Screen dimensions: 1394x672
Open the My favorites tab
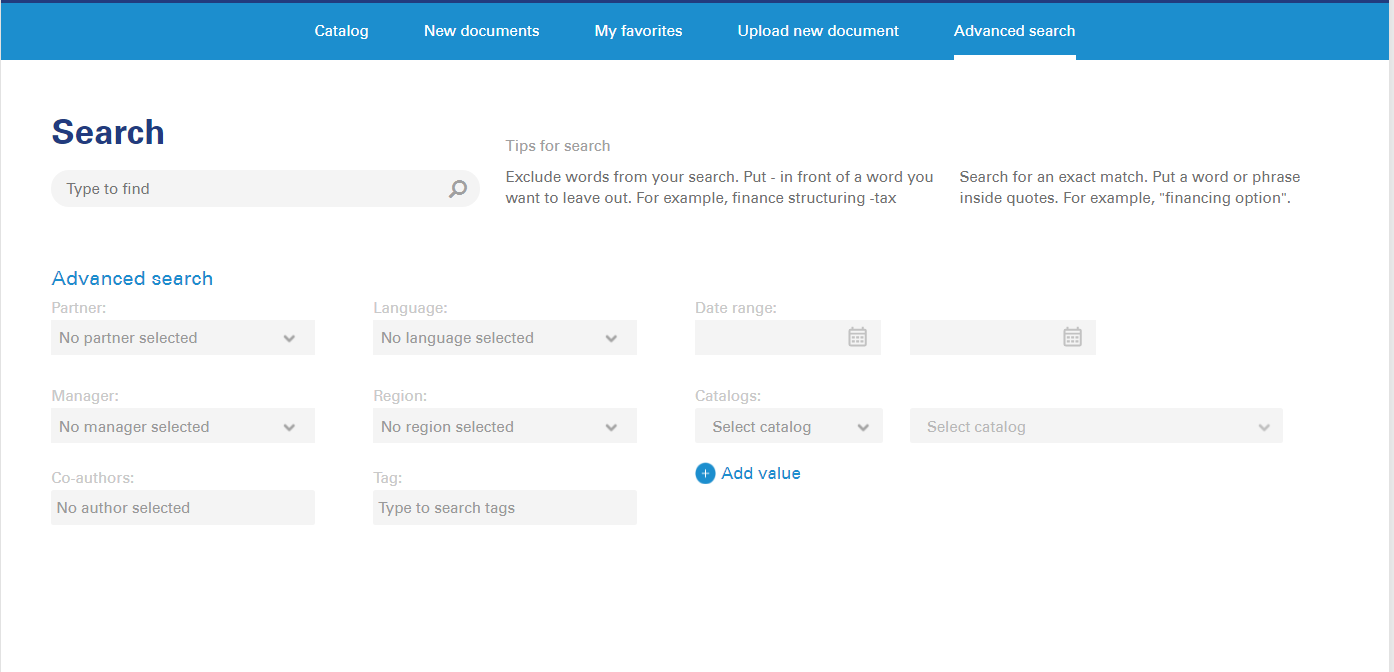click(x=638, y=31)
